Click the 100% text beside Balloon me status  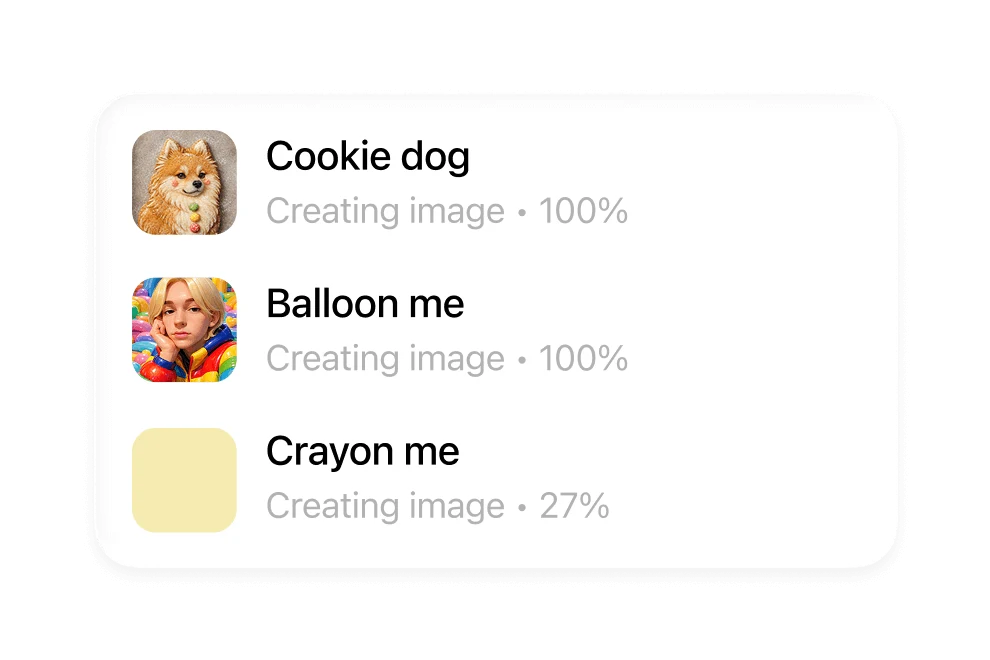[584, 358]
